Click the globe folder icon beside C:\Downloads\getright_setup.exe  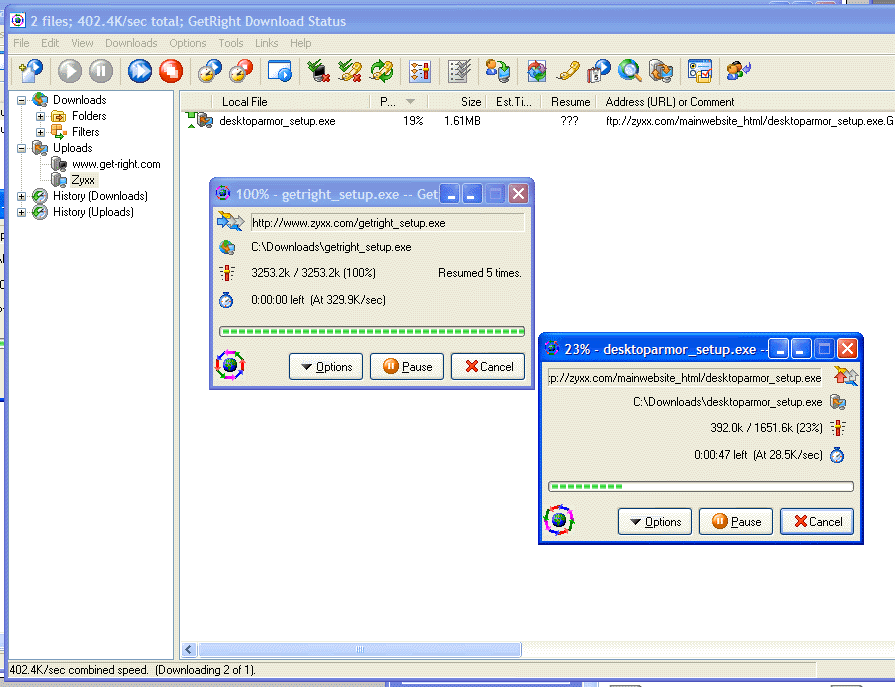pyautogui.click(x=227, y=247)
